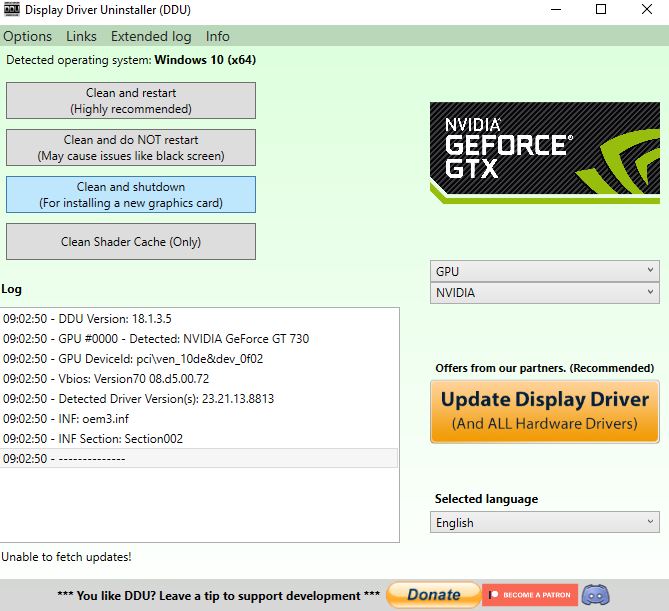Open the Extended log menu
This screenshot has width=669, height=611.
tap(151, 36)
